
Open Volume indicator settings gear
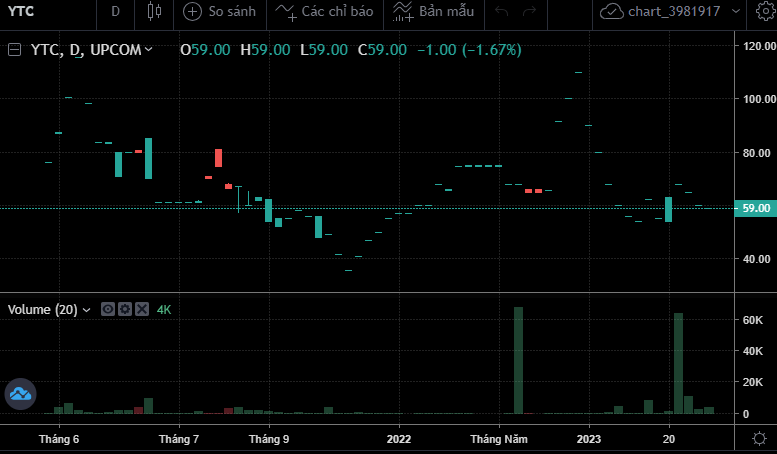124,310
